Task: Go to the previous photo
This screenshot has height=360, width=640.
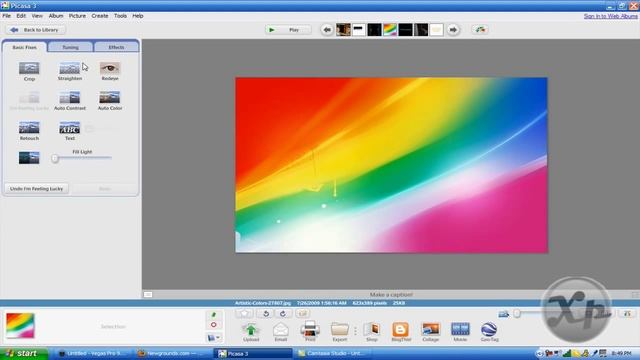Action: (327, 30)
